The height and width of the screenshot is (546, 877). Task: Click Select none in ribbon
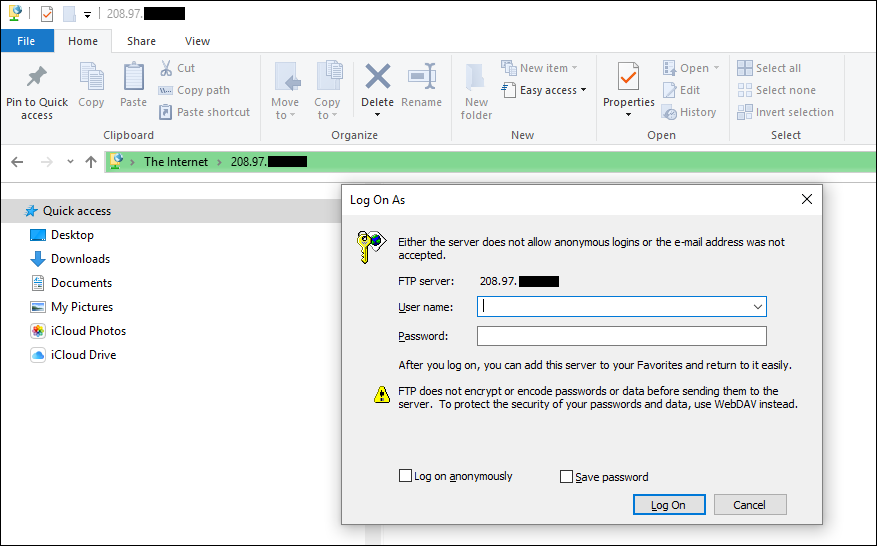776,90
